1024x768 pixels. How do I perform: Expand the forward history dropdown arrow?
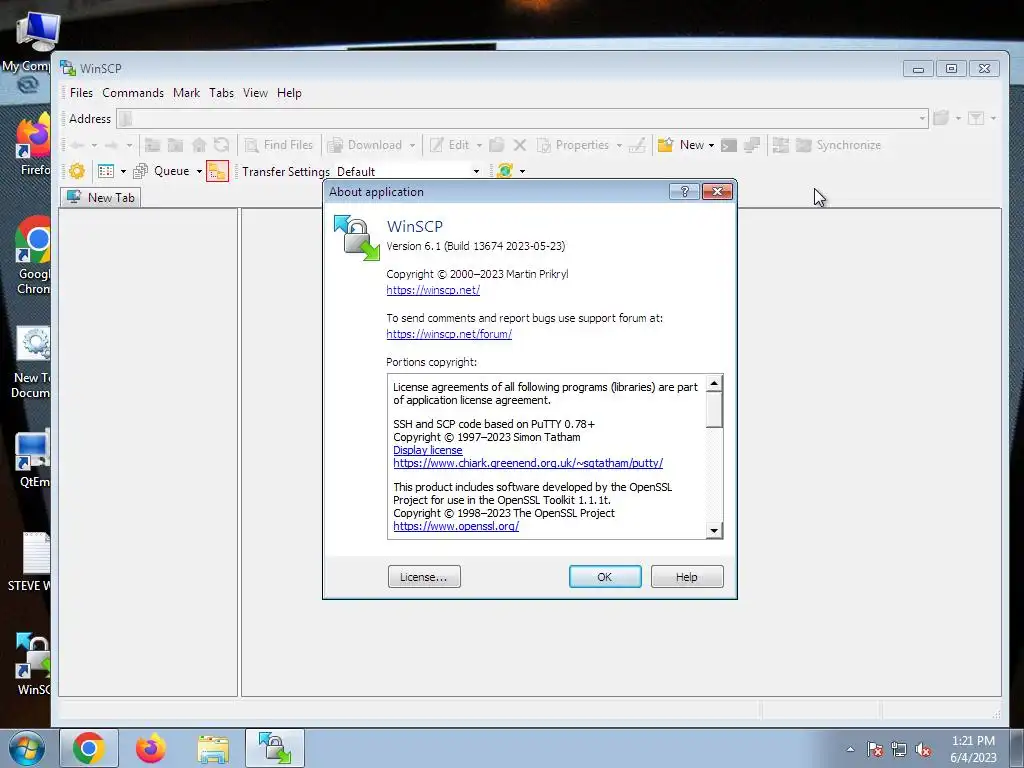(x=129, y=145)
